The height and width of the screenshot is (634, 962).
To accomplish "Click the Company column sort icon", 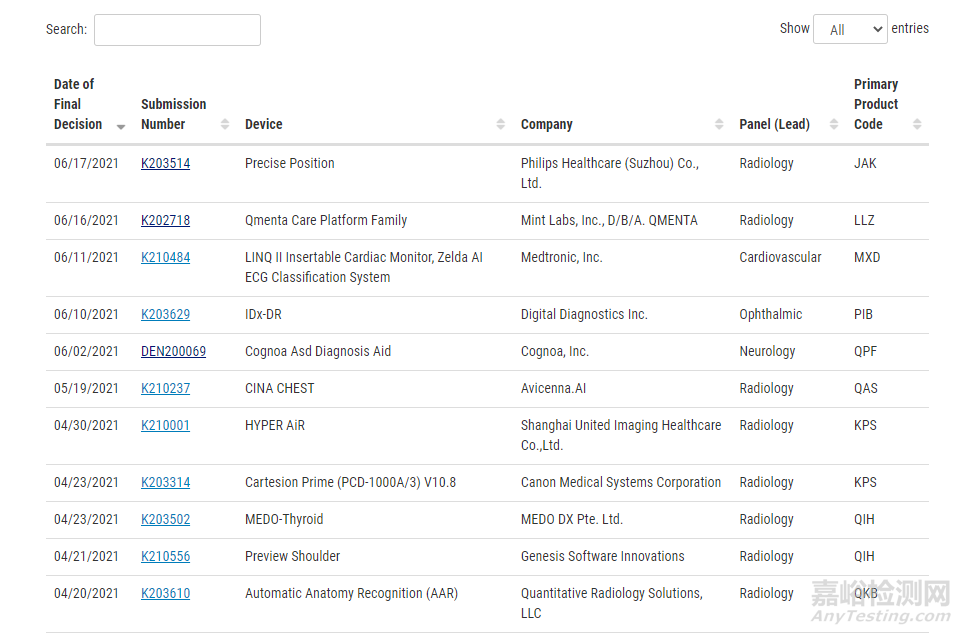I will coord(719,125).
